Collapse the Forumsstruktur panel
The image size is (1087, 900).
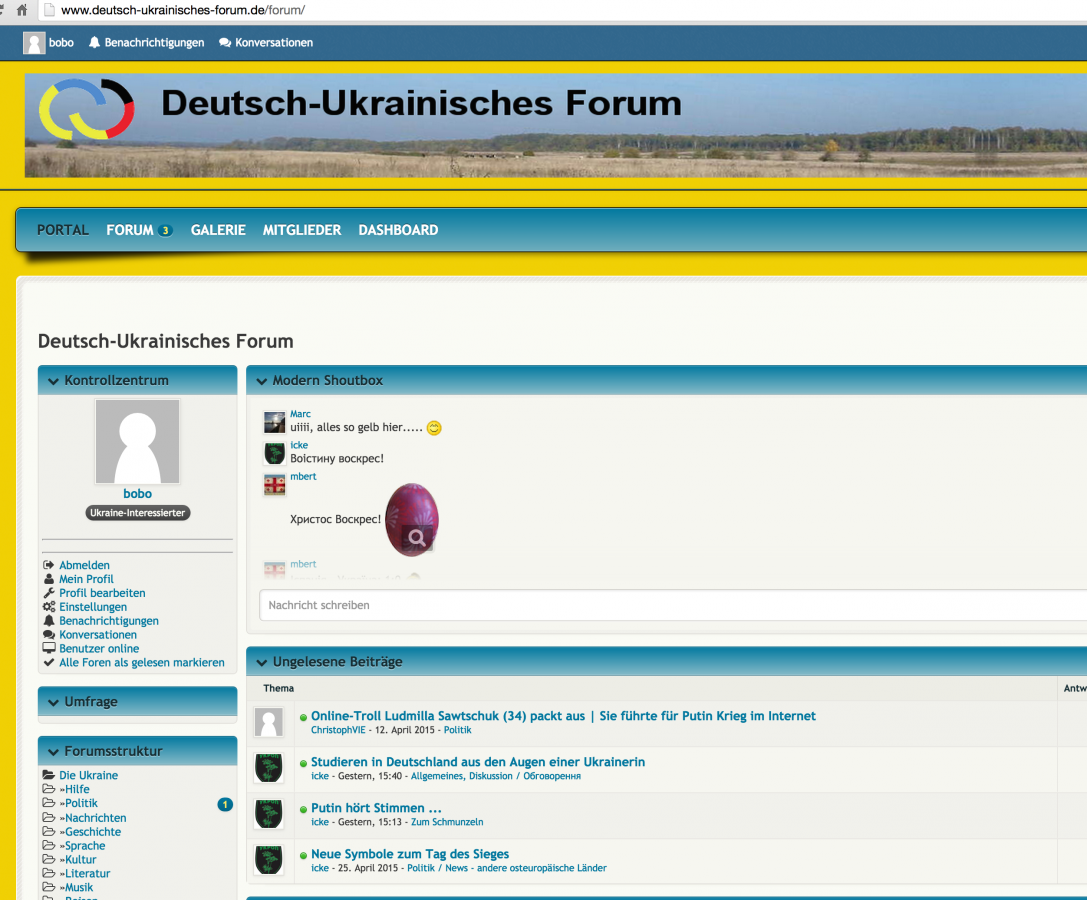click(x=53, y=752)
